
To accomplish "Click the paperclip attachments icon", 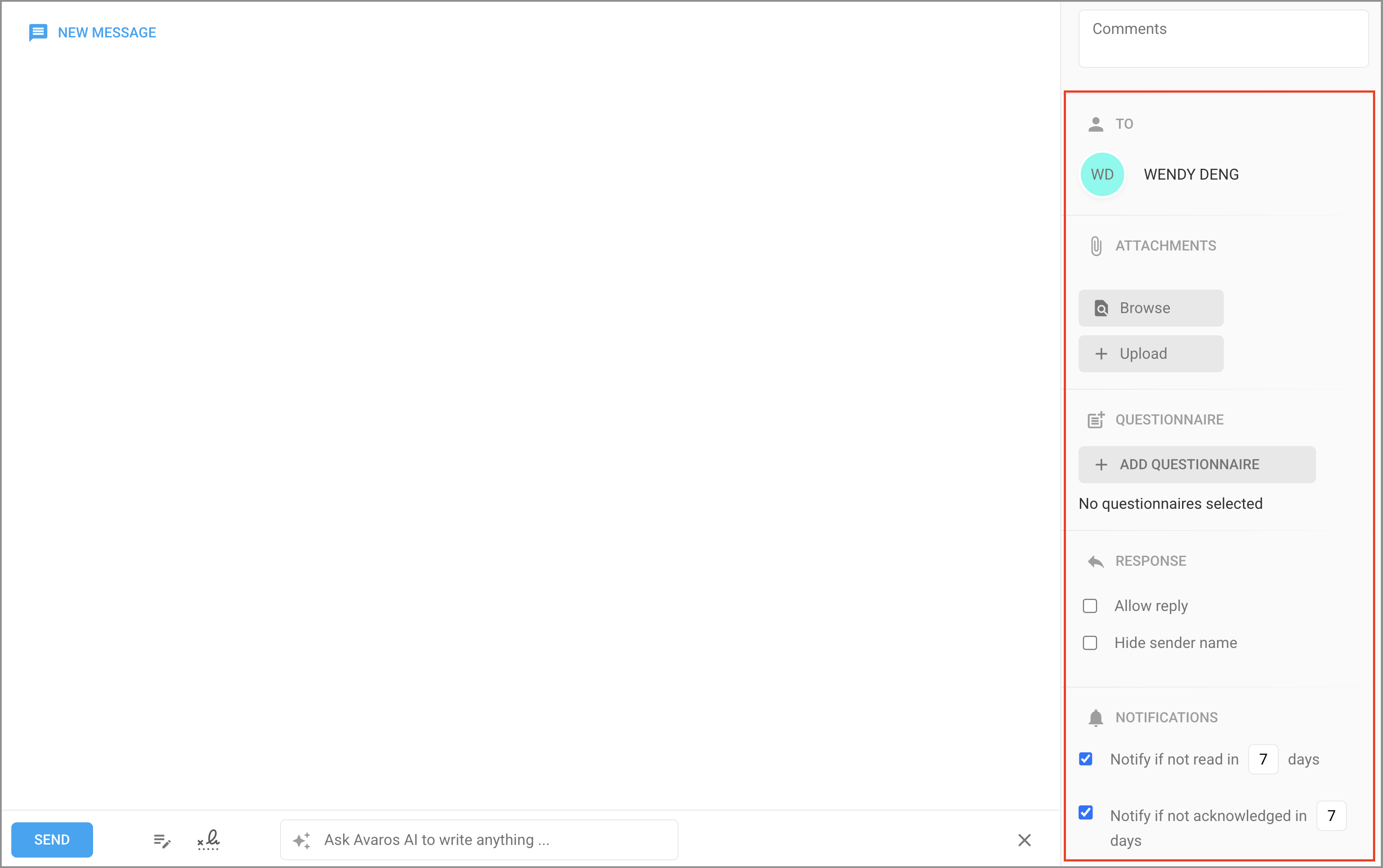I will [1096, 246].
